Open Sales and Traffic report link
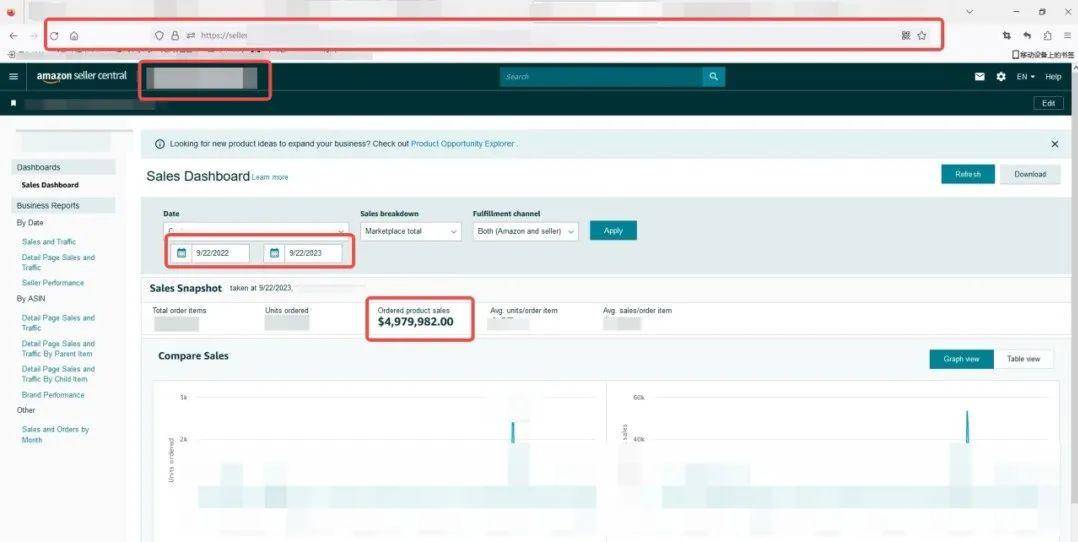 pos(49,242)
